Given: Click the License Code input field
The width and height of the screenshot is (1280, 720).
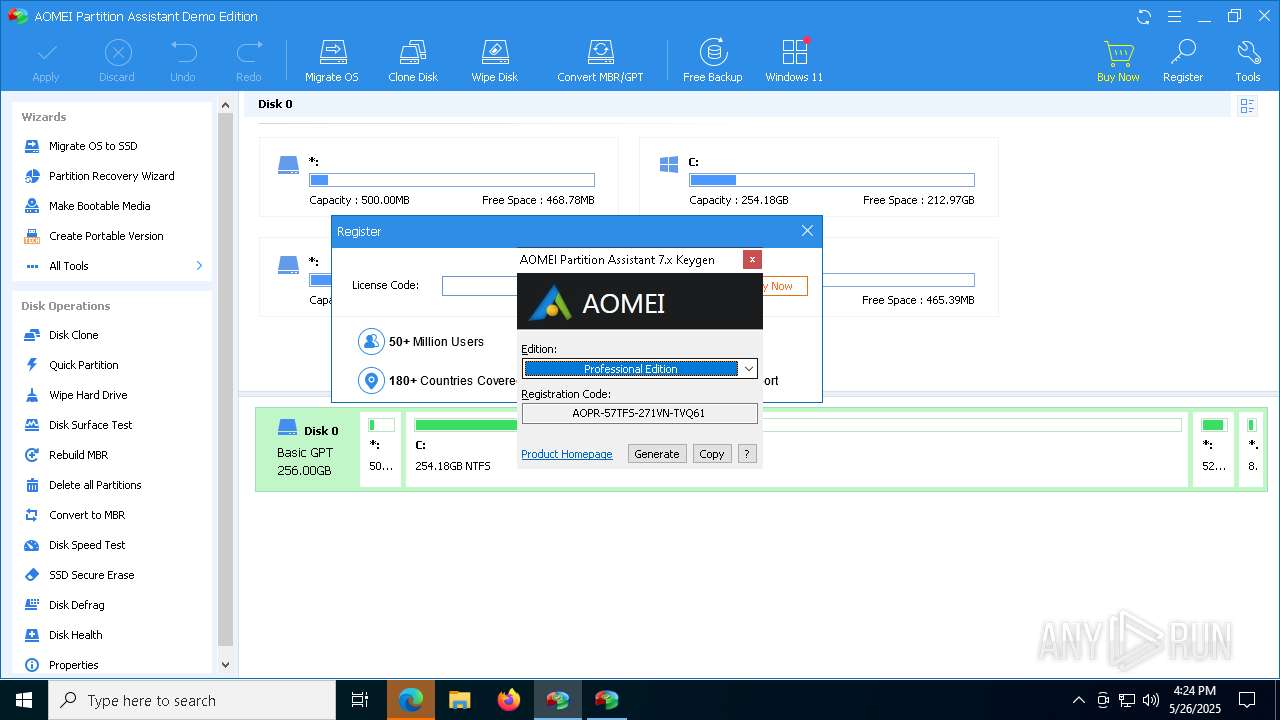Looking at the screenshot, I should click(480, 286).
